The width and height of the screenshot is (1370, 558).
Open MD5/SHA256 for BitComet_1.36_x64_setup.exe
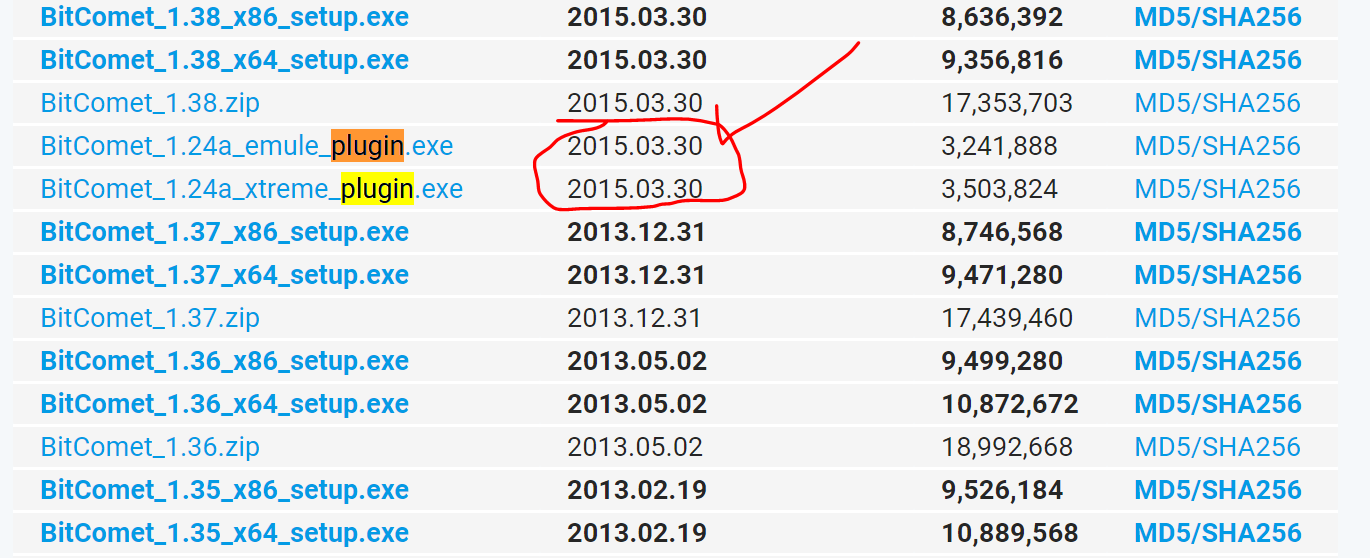pos(1218,404)
